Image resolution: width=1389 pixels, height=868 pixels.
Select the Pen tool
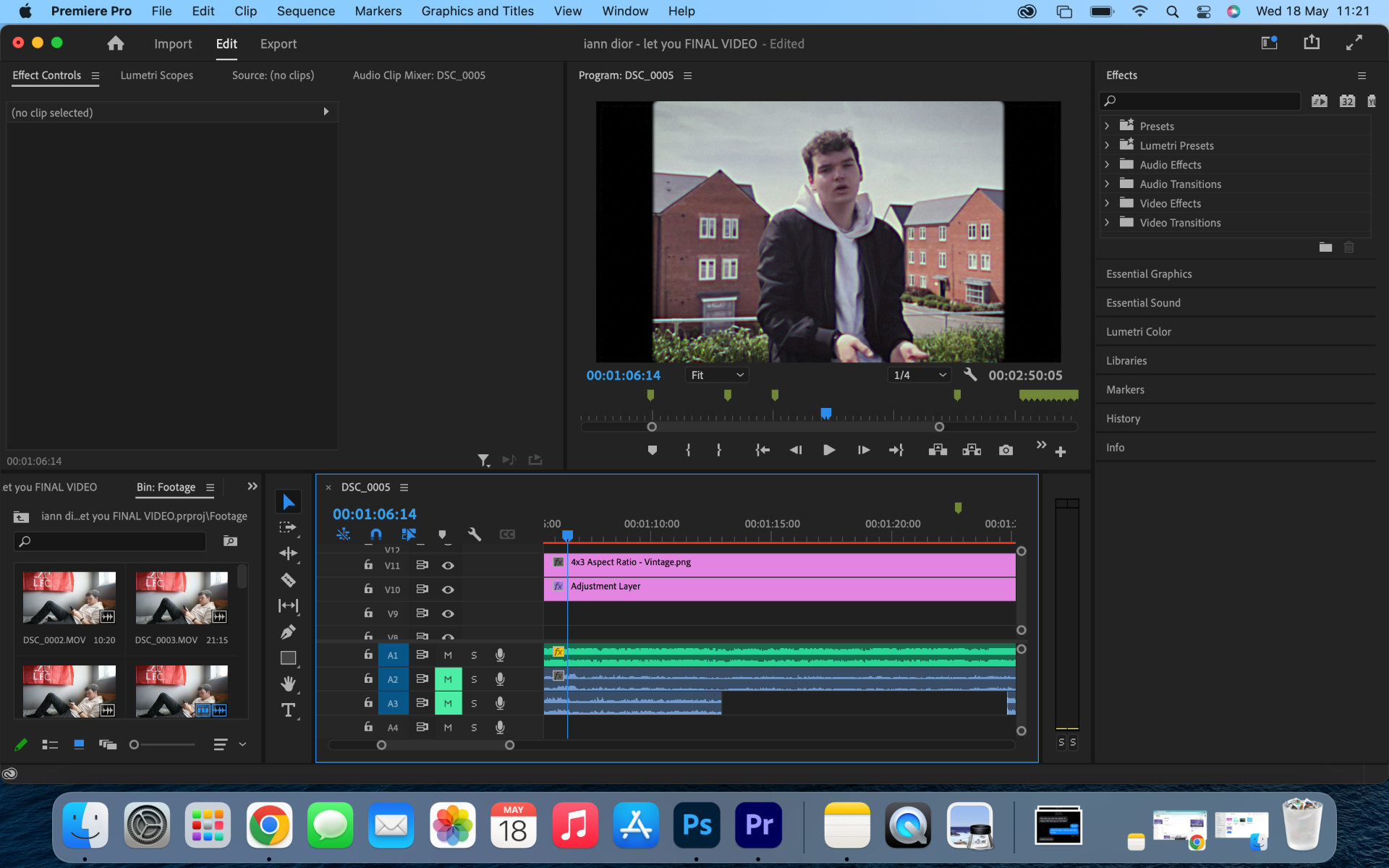pyautogui.click(x=288, y=632)
